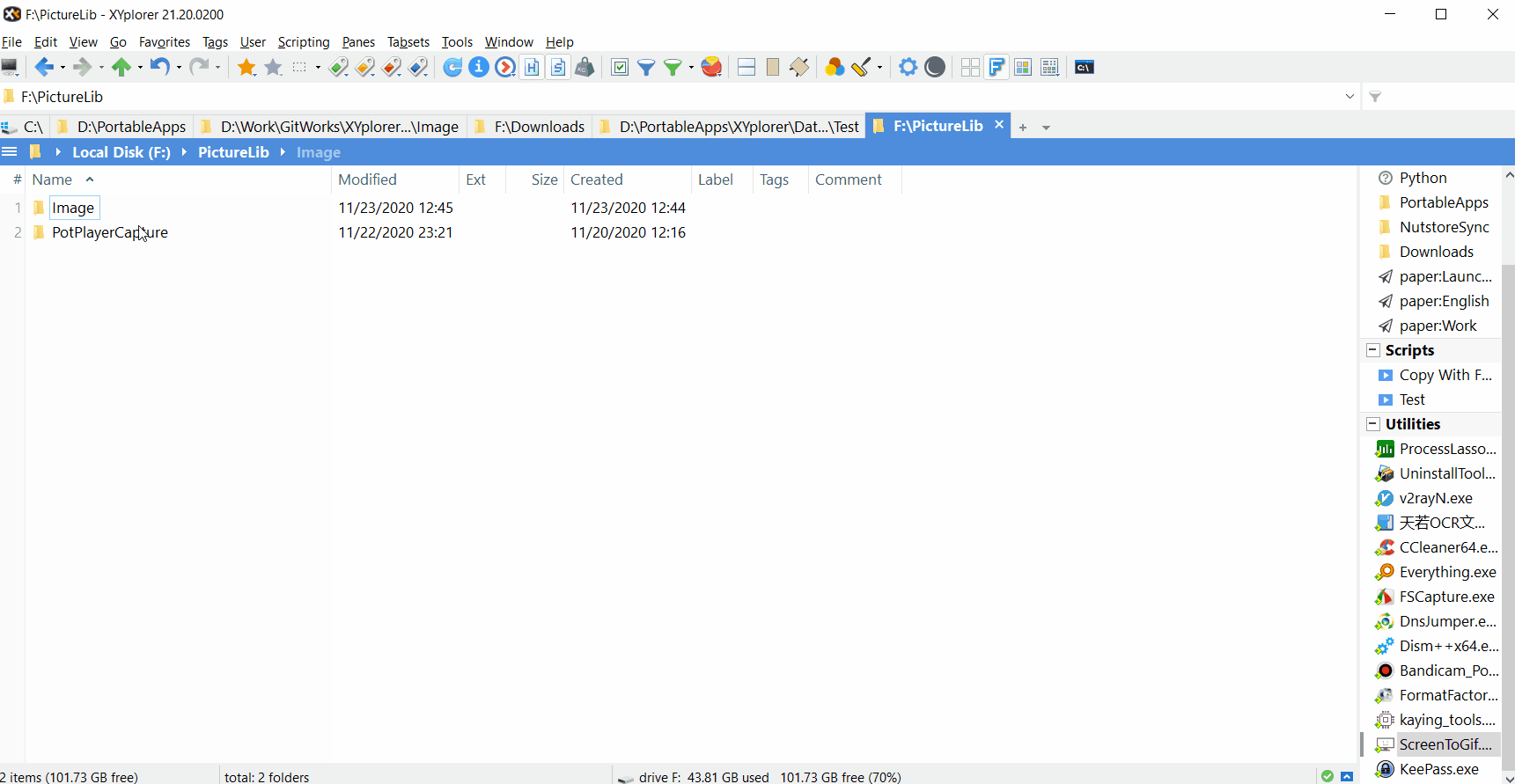1515x784 pixels.
Task: Apply the green tag label
Action: tap(339, 67)
